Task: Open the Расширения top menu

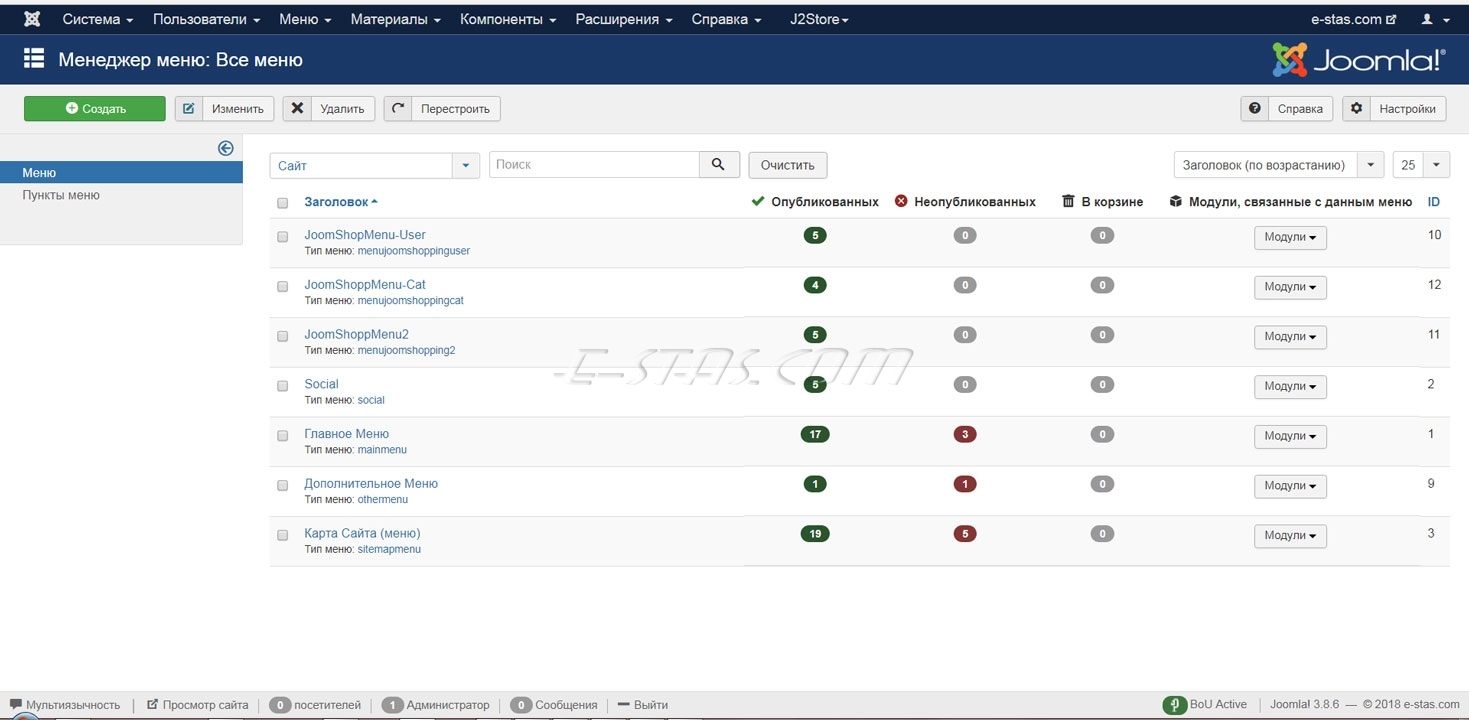Action: 624,19
